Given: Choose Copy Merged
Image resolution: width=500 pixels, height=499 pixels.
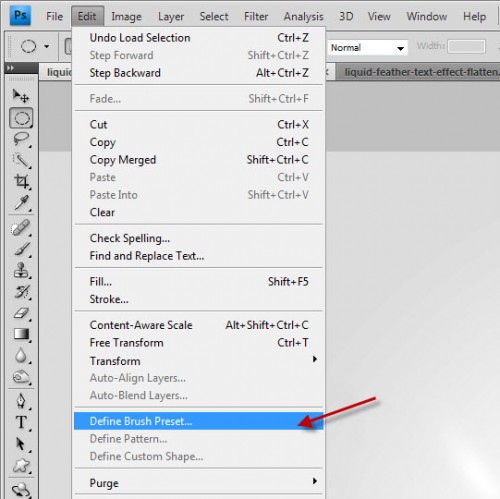Looking at the screenshot, I should (198, 160).
